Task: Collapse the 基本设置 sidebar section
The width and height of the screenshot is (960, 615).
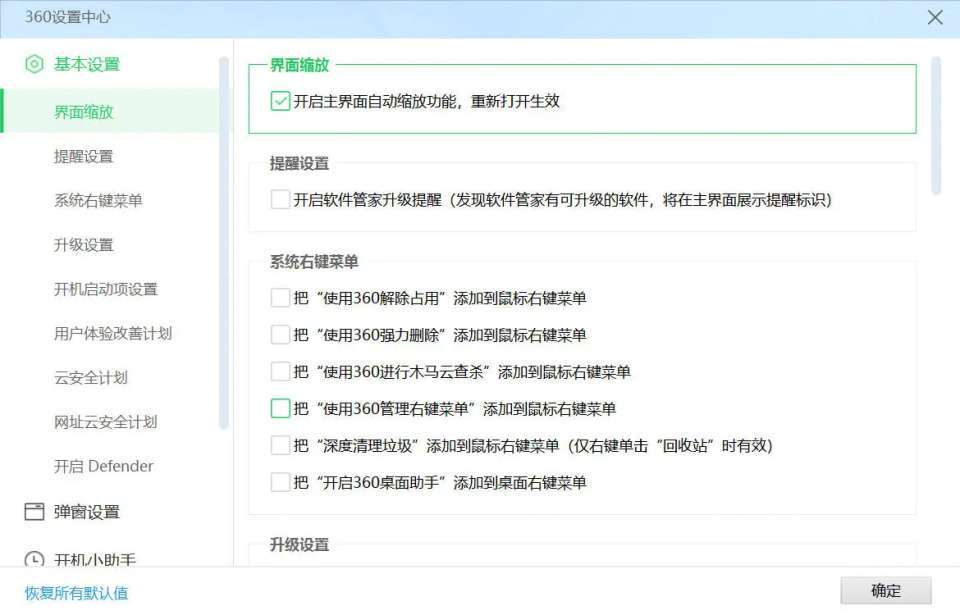Action: point(86,64)
